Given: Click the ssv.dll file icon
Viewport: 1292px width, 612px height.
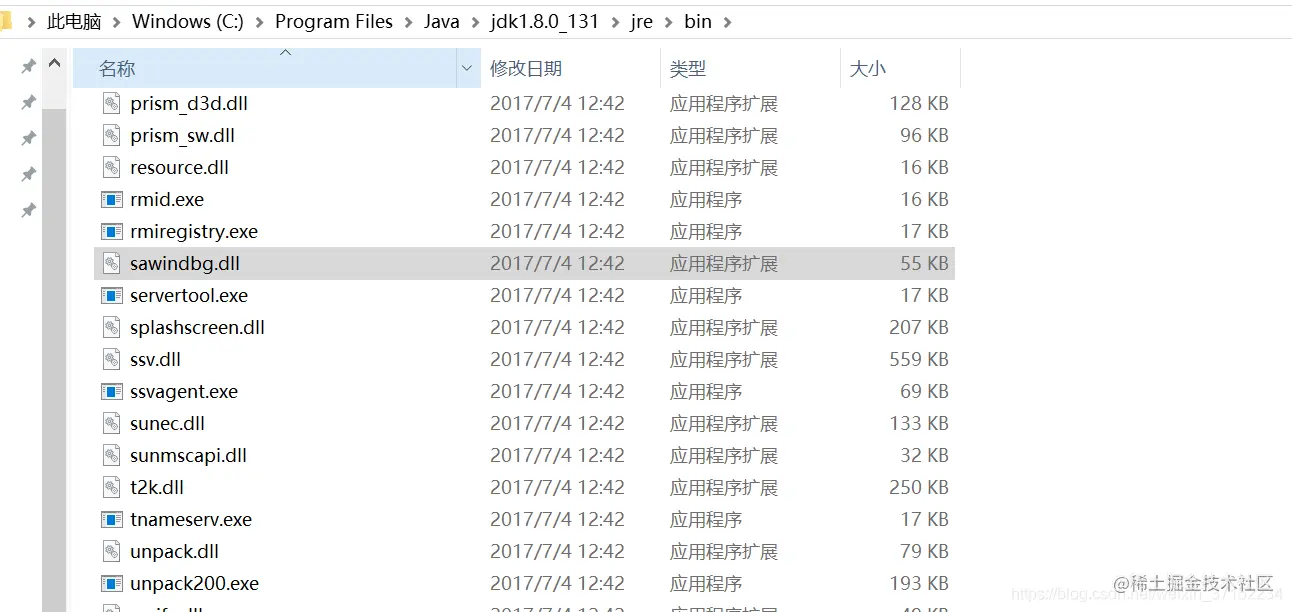Looking at the screenshot, I should 112,359.
